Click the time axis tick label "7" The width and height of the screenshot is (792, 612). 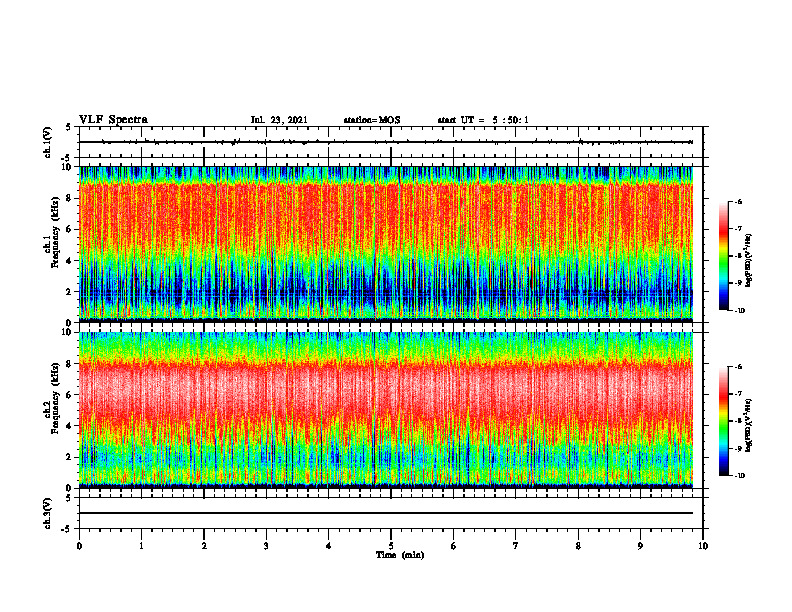[x=516, y=546]
